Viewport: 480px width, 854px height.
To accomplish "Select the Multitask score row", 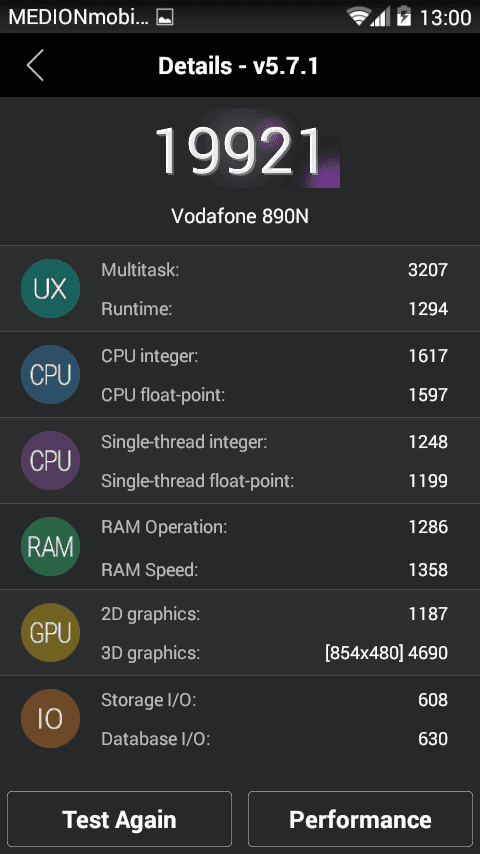I will [x=274, y=270].
